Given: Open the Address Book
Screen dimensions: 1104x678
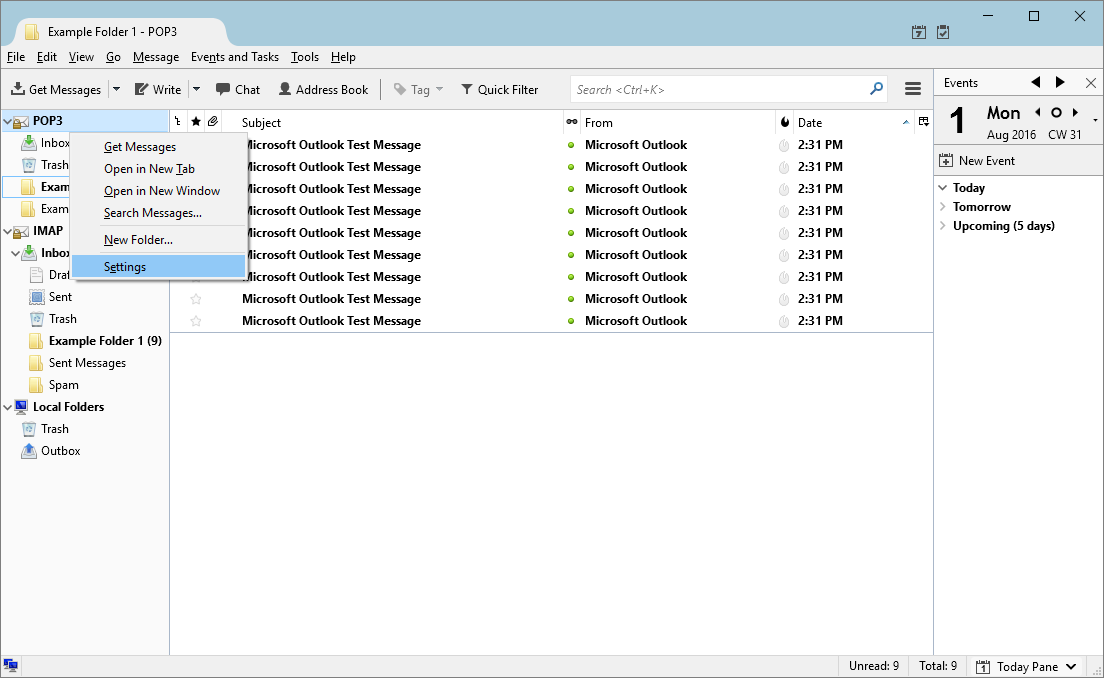Looking at the screenshot, I should pos(323,89).
